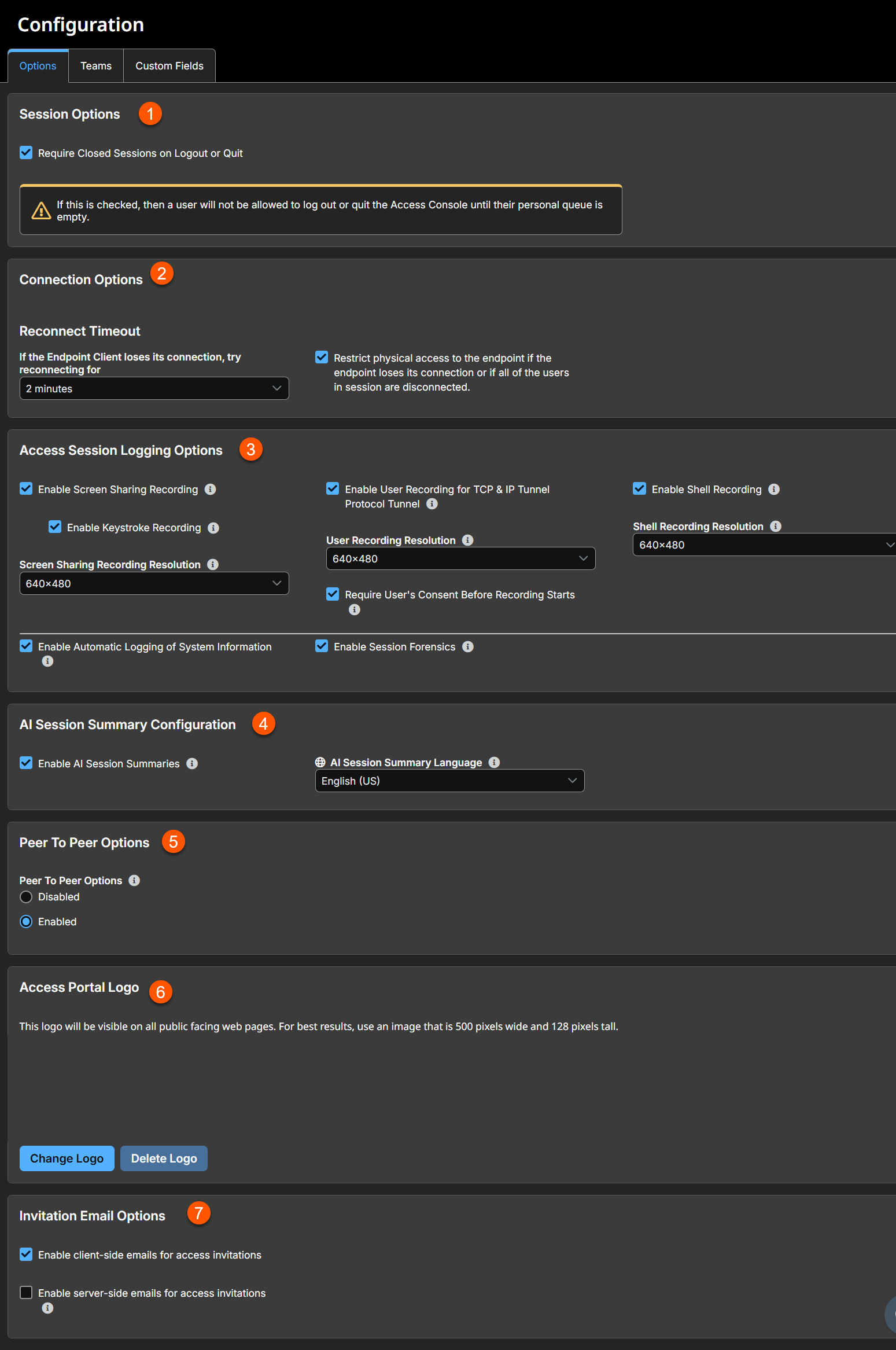This screenshot has height=1350, width=896.
Task: Click the Access Session Logging Options heading
Action: pyautogui.click(x=121, y=450)
